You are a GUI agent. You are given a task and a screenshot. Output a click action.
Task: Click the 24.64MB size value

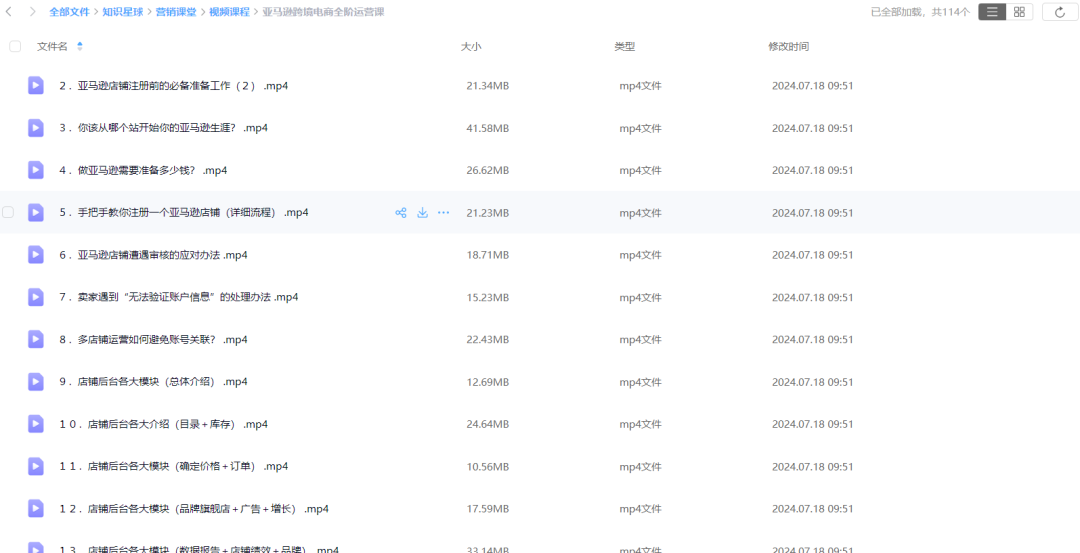(x=488, y=424)
